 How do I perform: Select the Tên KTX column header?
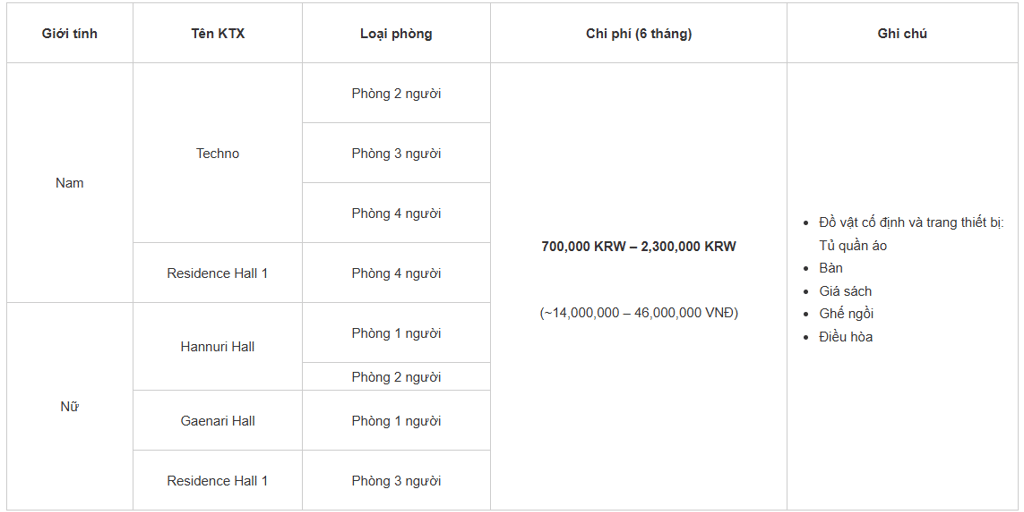[x=217, y=33]
